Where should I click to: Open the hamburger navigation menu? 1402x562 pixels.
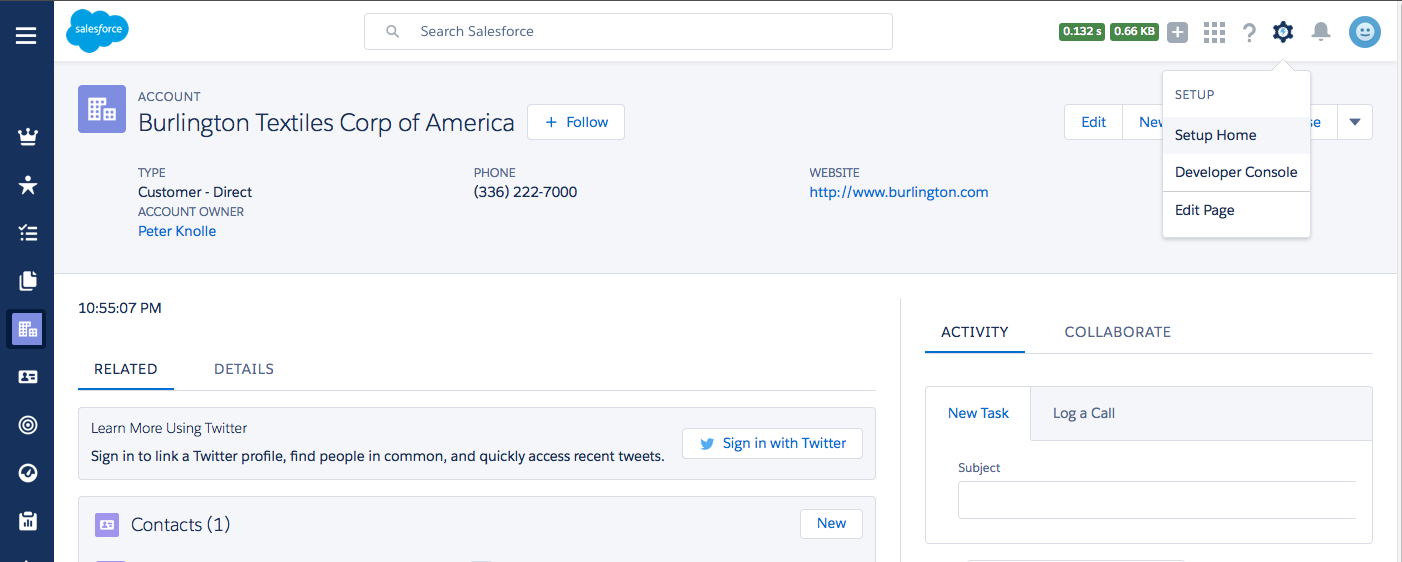[x=26, y=36]
